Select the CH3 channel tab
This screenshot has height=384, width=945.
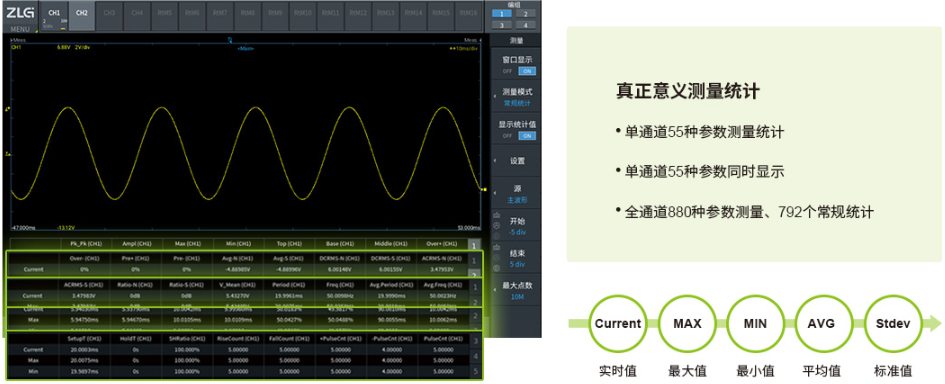[110, 16]
